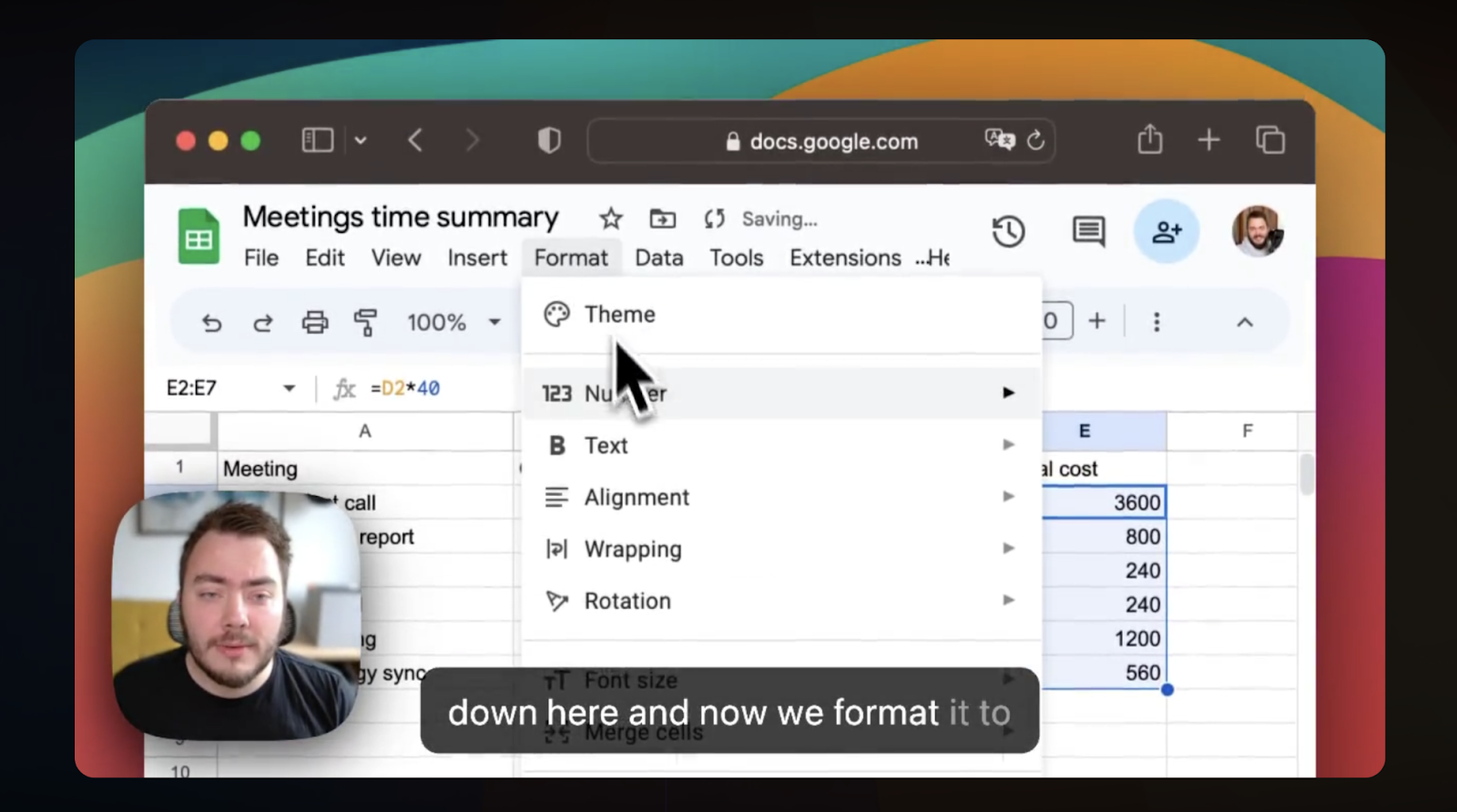Screen dimensions: 1457x812
Task: Open version history clock icon
Action: tap(1008, 231)
